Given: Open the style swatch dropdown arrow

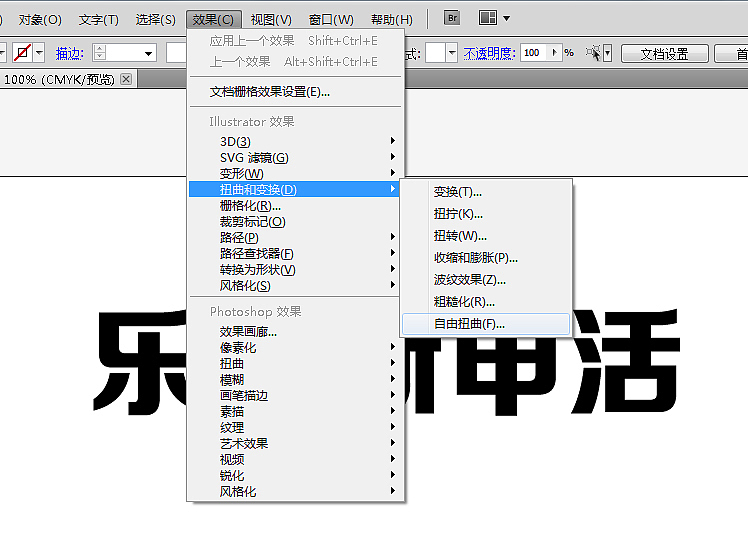Looking at the screenshot, I should click(x=452, y=53).
